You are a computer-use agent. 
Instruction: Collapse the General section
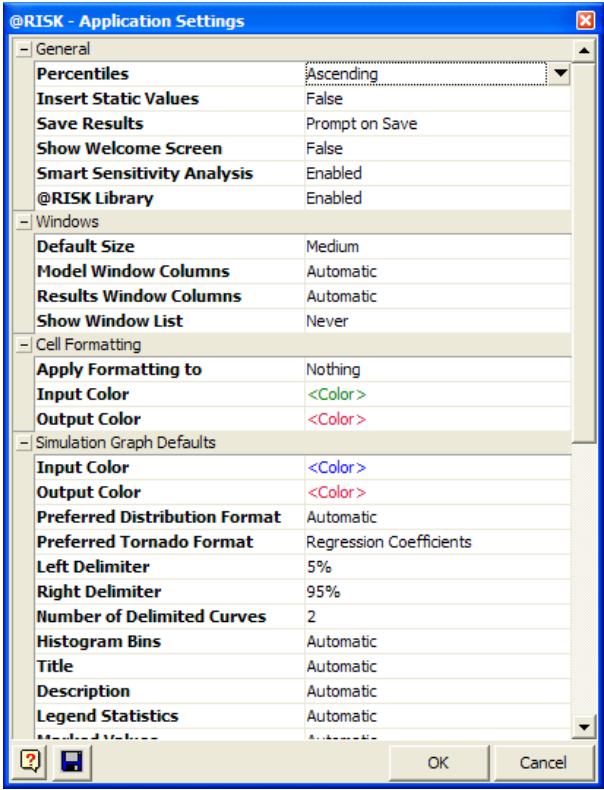coord(24,49)
